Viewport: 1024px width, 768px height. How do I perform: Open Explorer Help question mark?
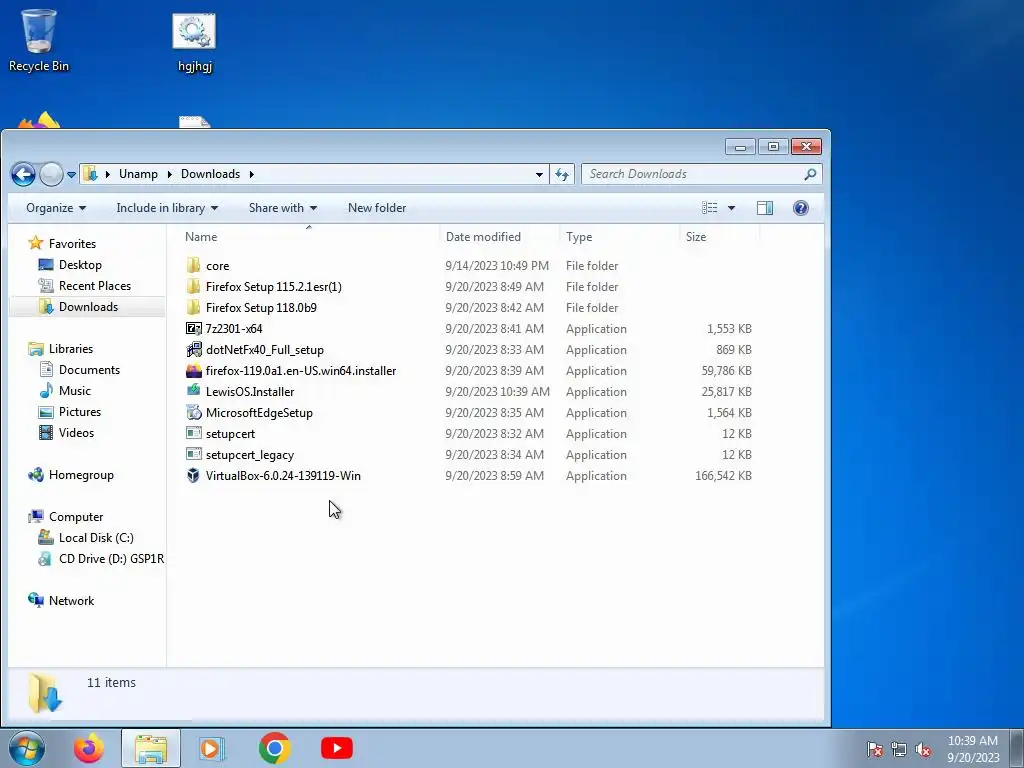pyautogui.click(x=801, y=208)
